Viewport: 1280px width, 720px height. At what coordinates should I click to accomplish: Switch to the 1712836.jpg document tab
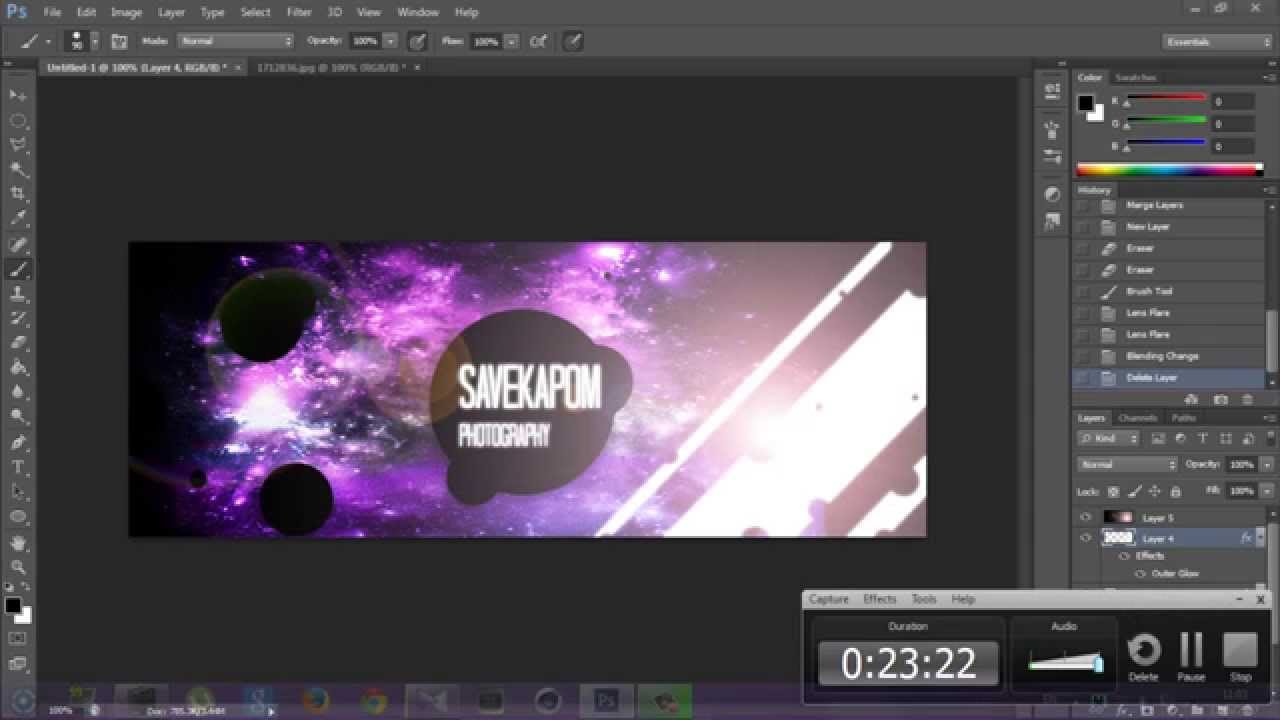pyautogui.click(x=332, y=67)
